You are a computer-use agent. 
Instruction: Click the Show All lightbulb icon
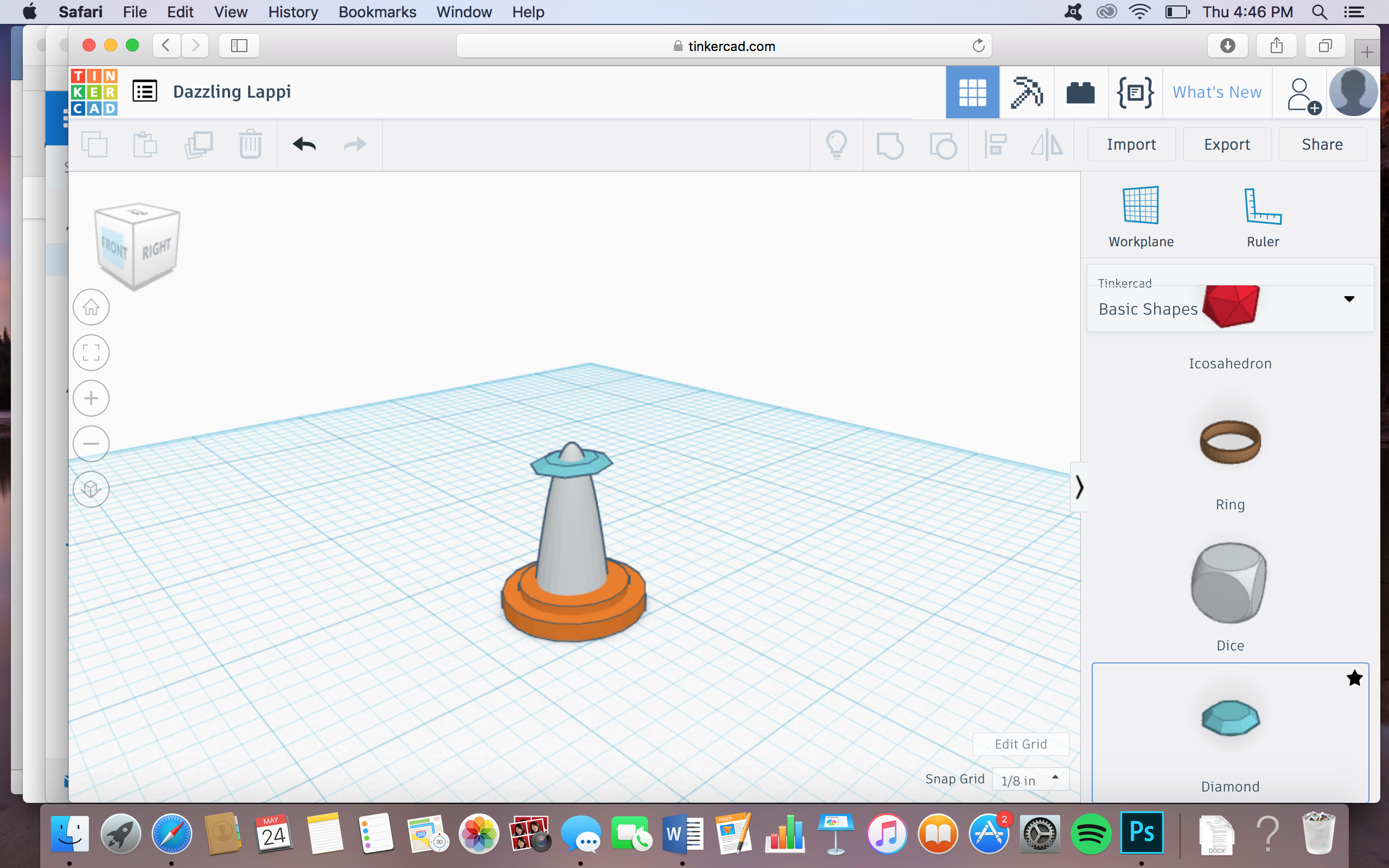pyautogui.click(x=836, y=145)
